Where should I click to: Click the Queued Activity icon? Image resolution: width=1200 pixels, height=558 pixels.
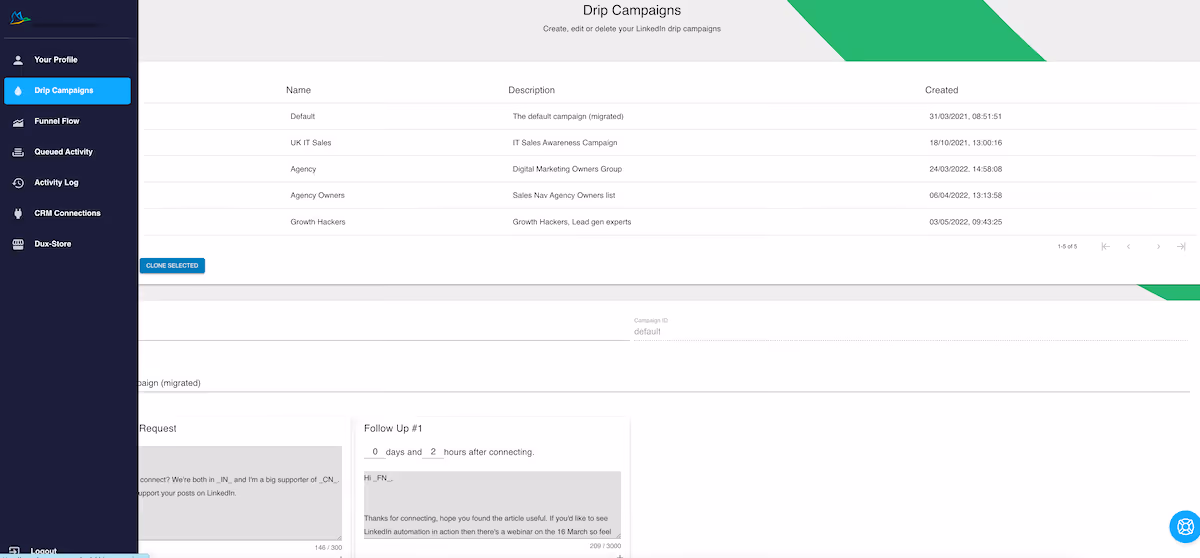[x=18, y=152]
